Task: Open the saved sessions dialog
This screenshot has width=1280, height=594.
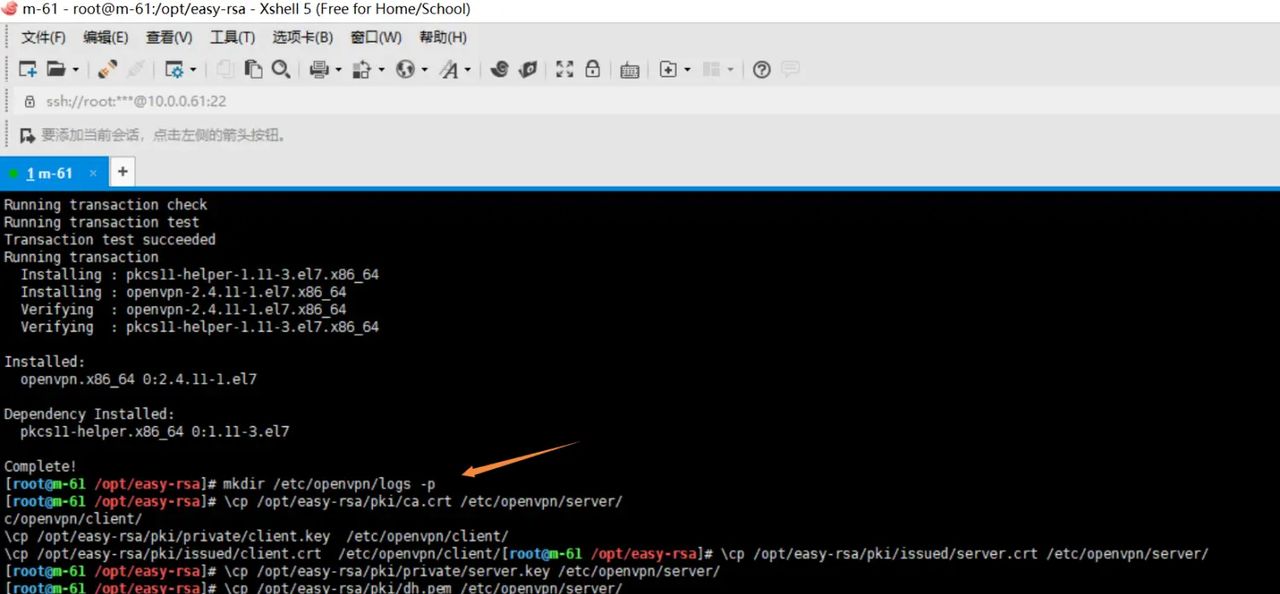Action: coord(58,69)
